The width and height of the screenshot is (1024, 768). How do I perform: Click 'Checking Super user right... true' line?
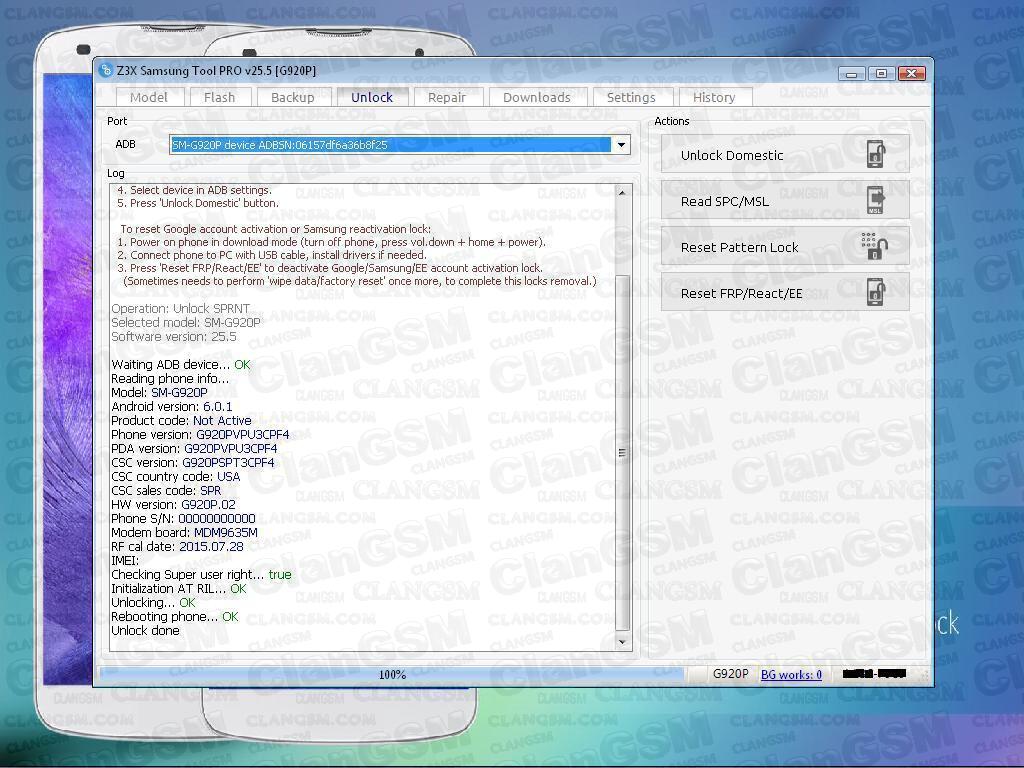(x=201, y=575)
